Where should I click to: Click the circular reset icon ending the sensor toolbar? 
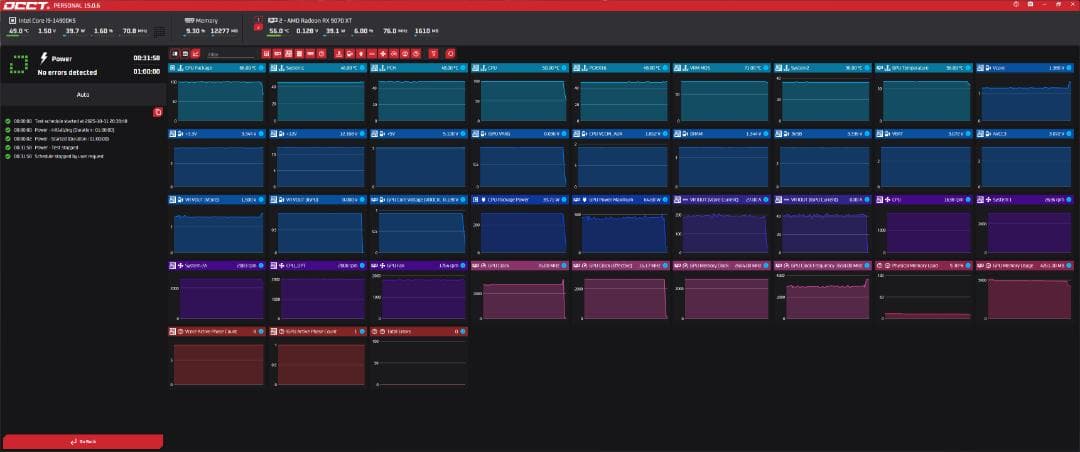coord(450,53)
